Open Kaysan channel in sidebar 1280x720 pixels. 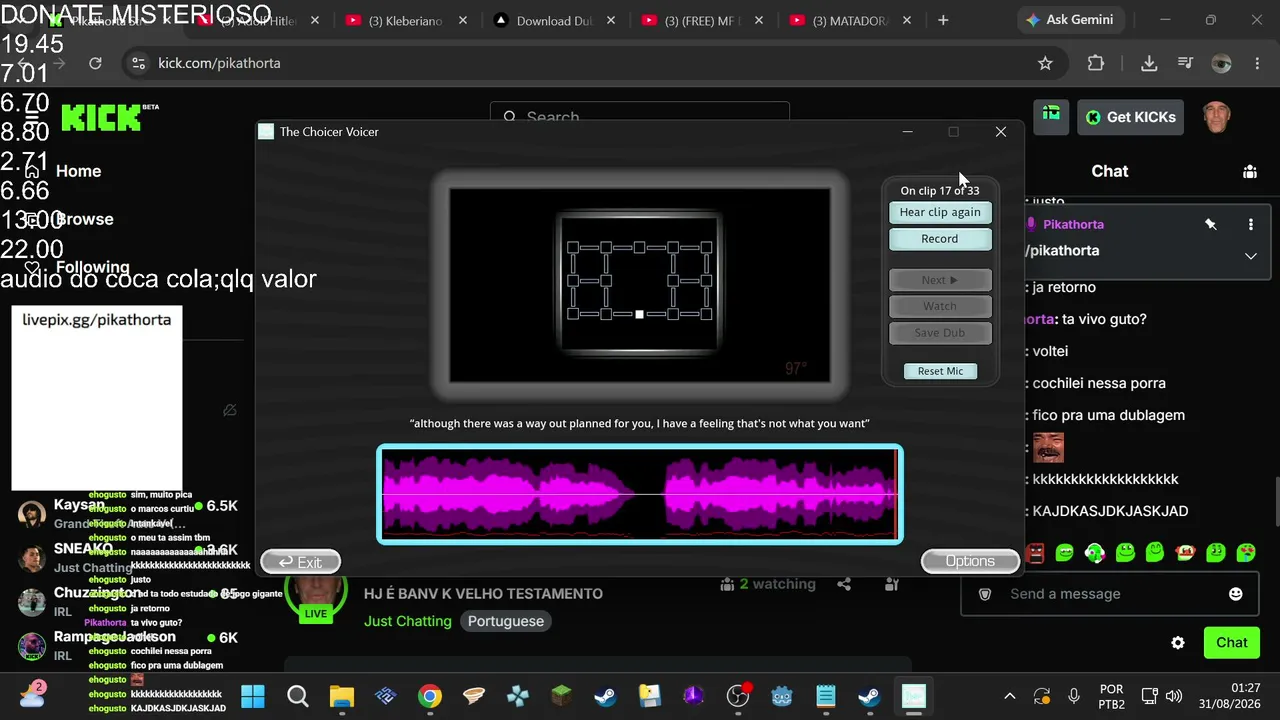click(x=128, y=514)
